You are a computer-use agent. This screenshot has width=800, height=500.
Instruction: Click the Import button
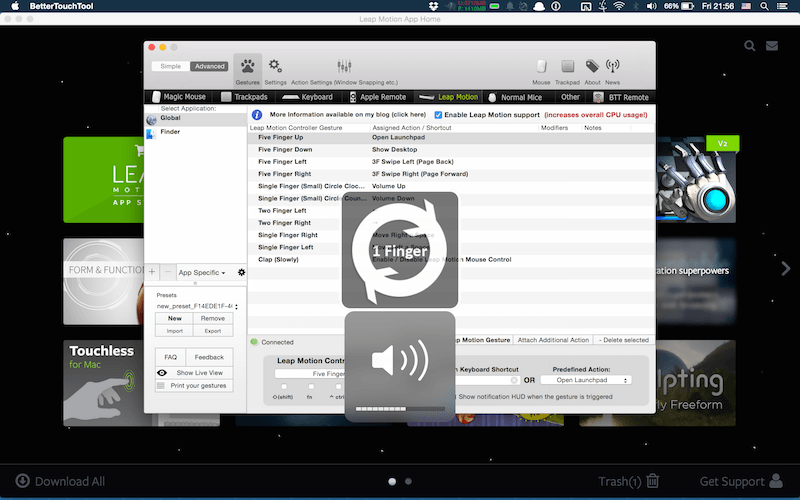[x=174, y=331]
